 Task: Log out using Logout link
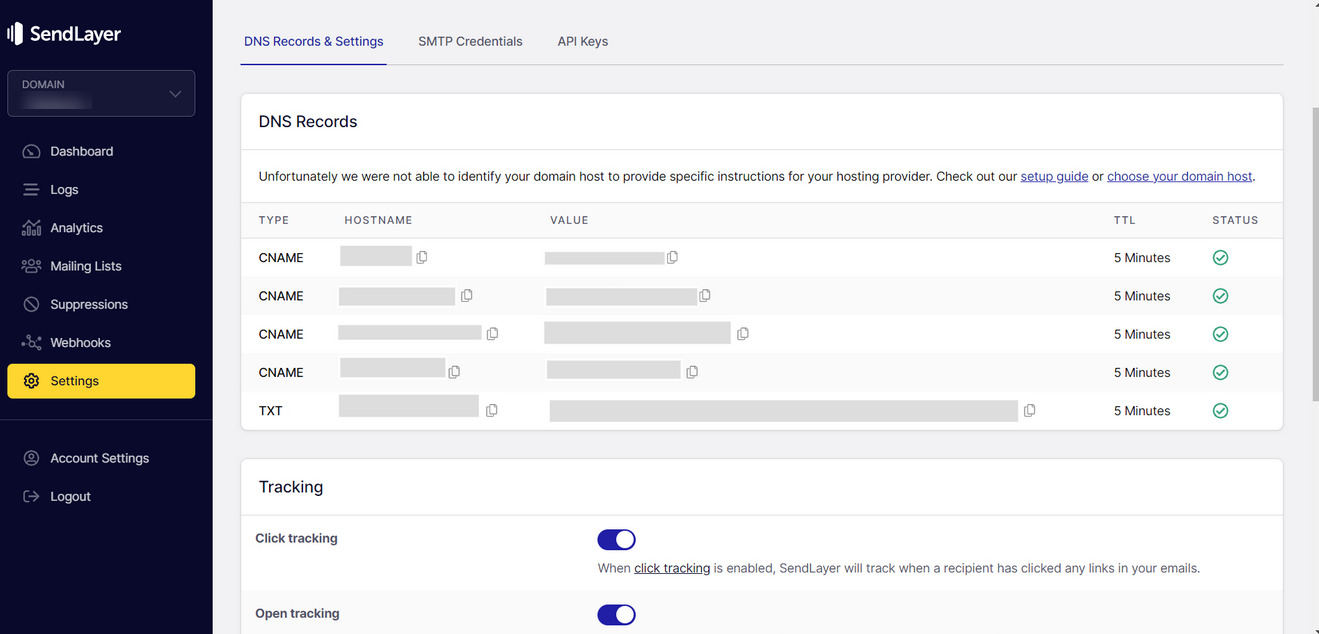click(x=101, y=497)
